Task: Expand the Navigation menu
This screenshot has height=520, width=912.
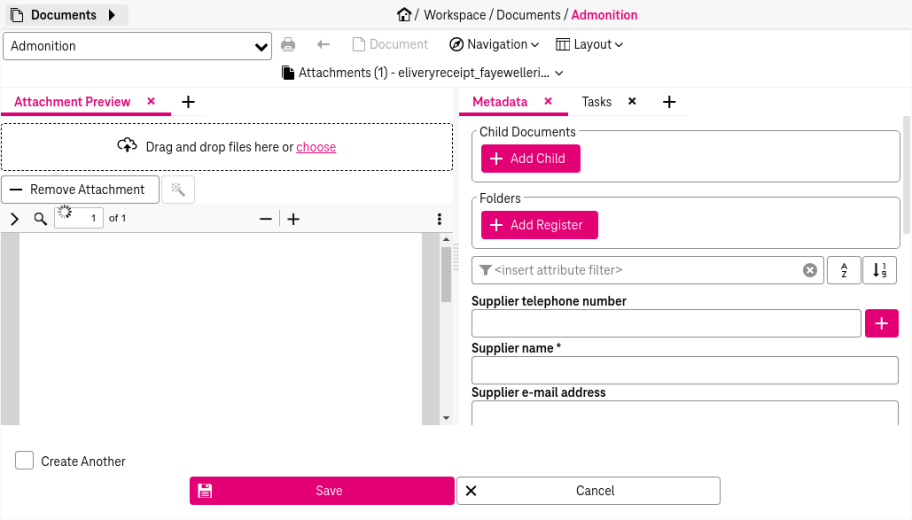Action: 494,44
